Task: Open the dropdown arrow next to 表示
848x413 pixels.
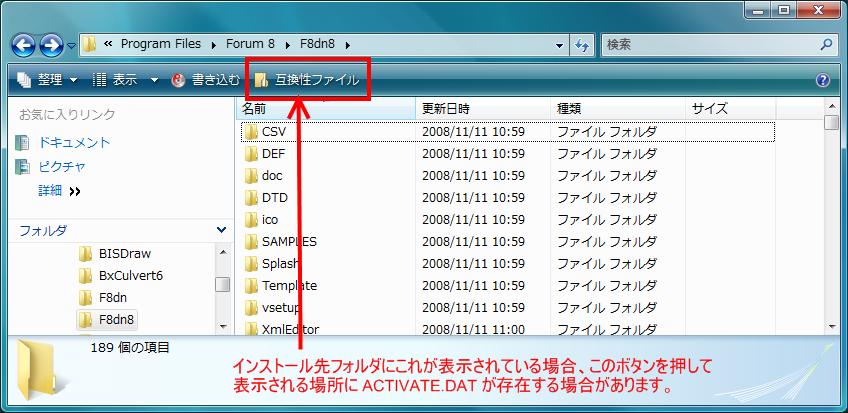Action: [154, 81]
